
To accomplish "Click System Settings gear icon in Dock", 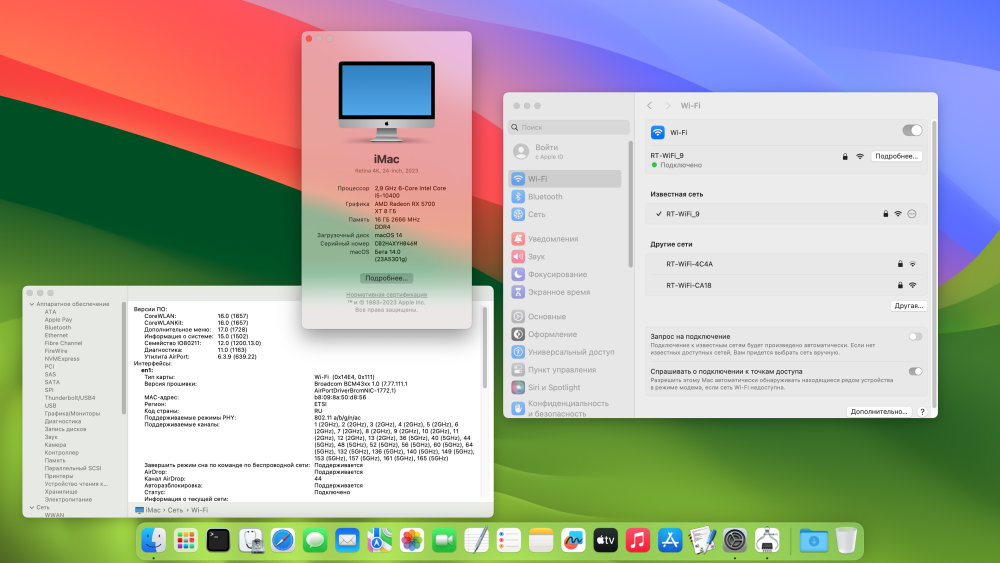I will (x=735, y=541).
